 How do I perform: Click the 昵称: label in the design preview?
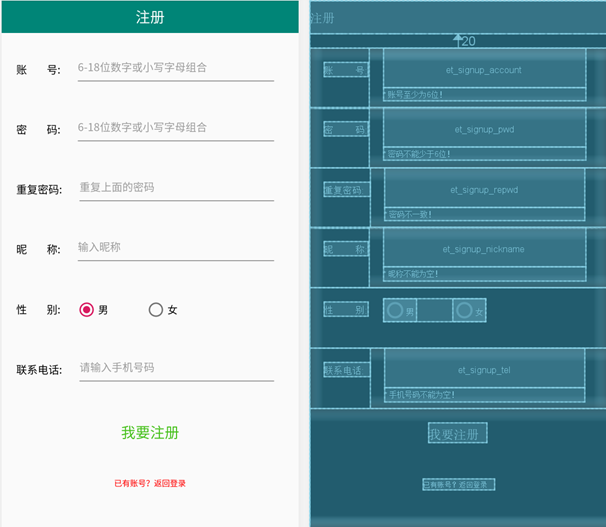(x=38, y=250)
